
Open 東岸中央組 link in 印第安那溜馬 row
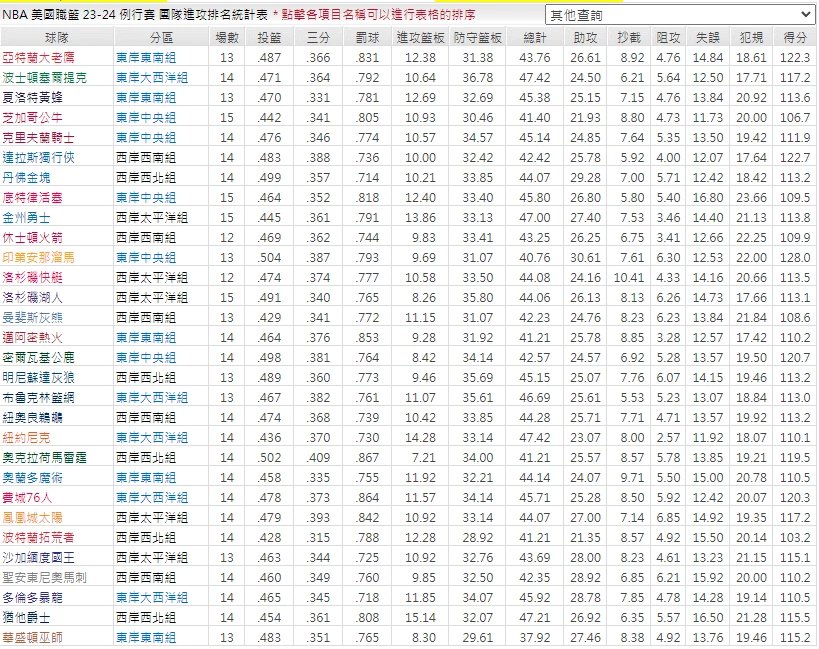click(146, 257)
